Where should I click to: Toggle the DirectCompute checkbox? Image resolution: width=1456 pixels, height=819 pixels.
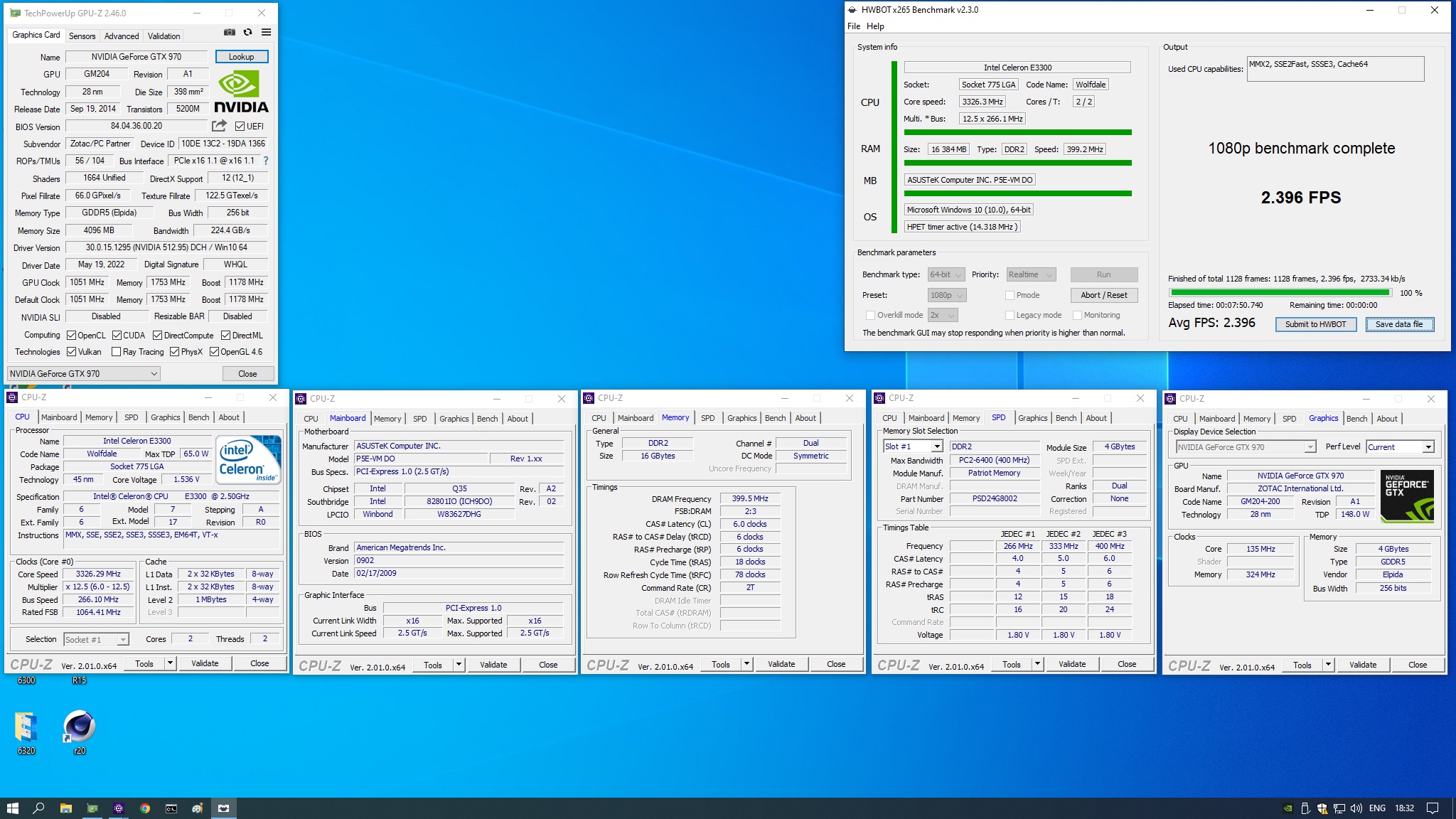pyautogui.click(x=158, y=335)
